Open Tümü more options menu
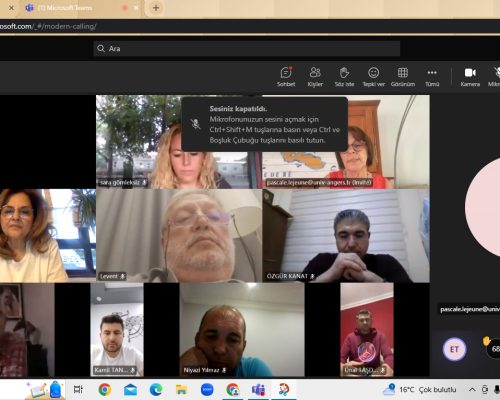Screen dimensions: 500x400 tap(432, 77)
